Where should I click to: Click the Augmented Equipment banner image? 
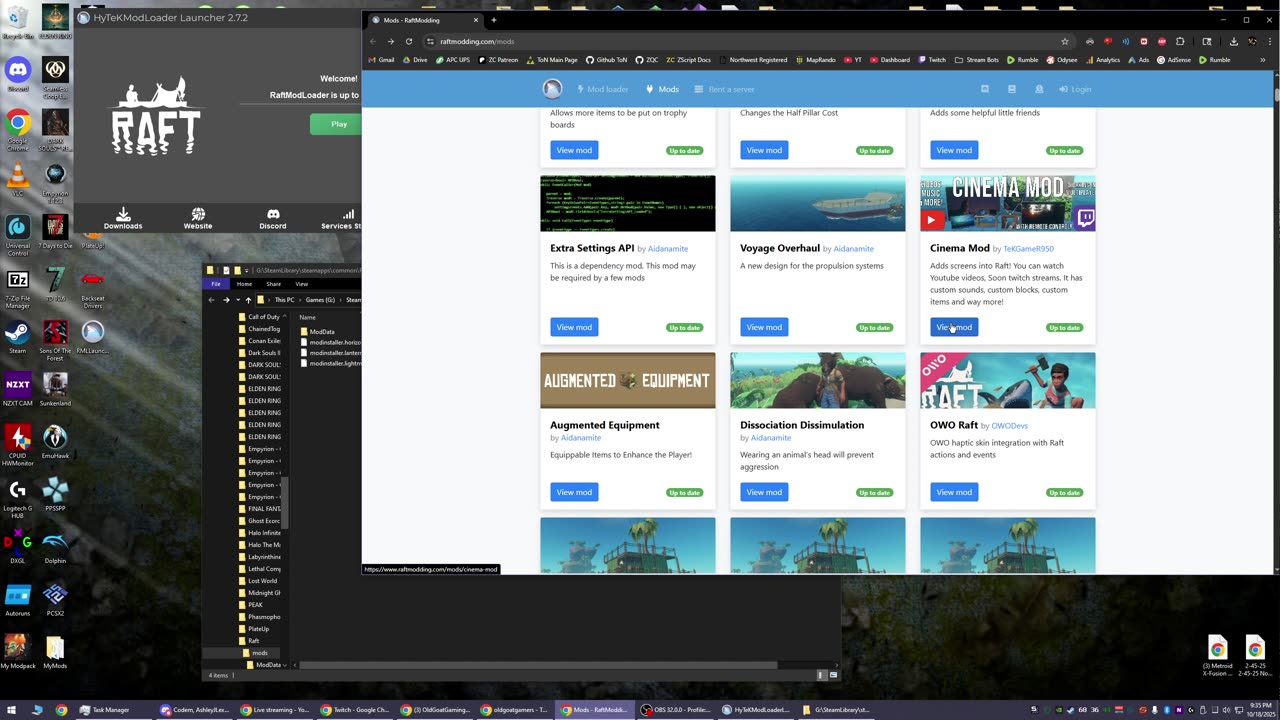(627, 380)
